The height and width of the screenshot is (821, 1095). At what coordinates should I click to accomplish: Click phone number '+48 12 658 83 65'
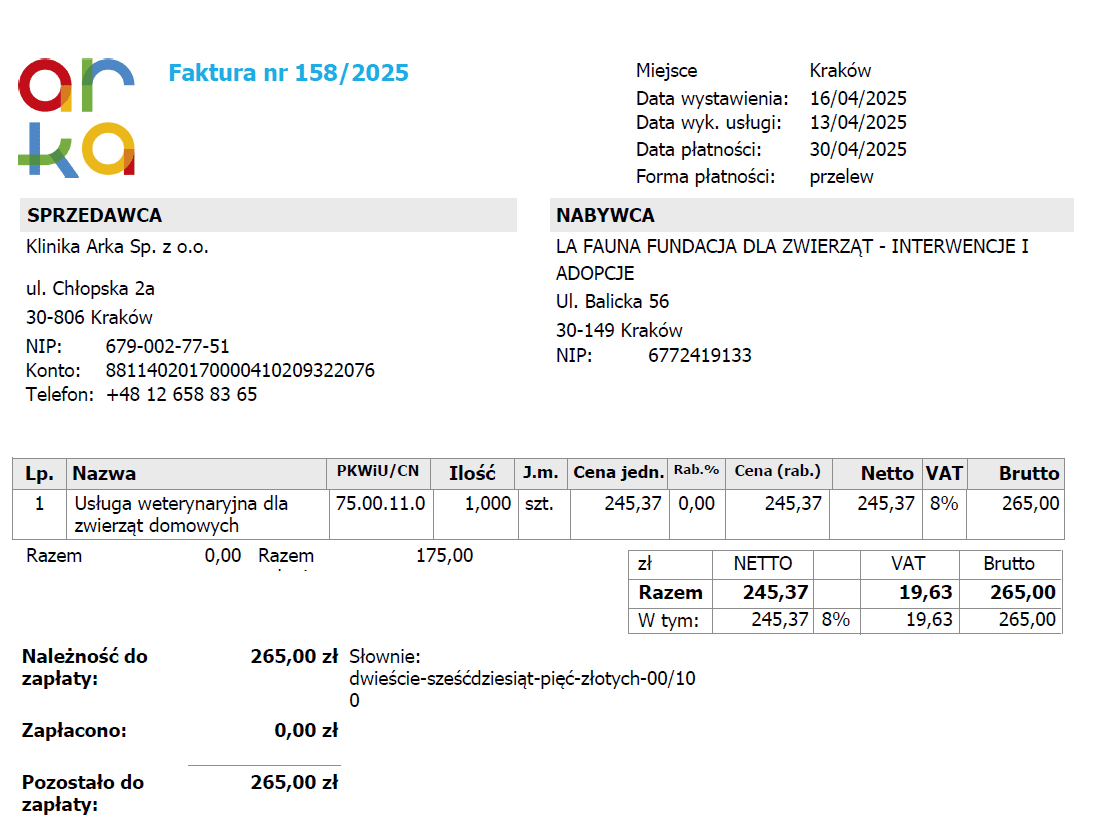181,394
